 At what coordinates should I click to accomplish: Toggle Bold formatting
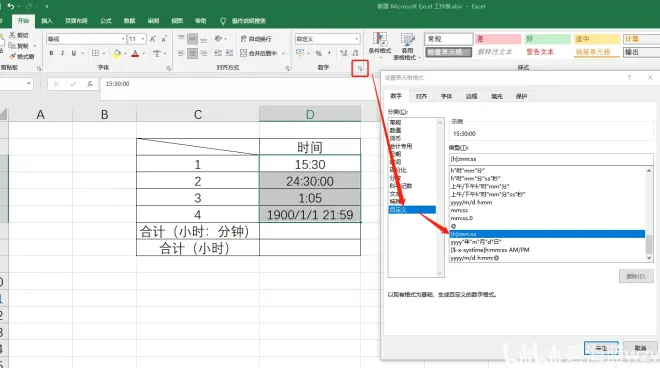point(51,53)
